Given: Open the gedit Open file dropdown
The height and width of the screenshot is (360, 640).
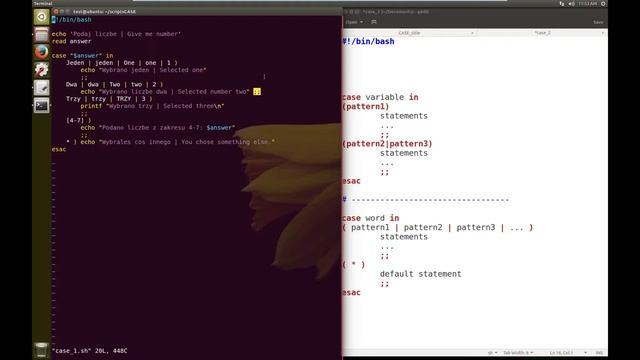Looking at the screenshot, I should coord(354,22).
